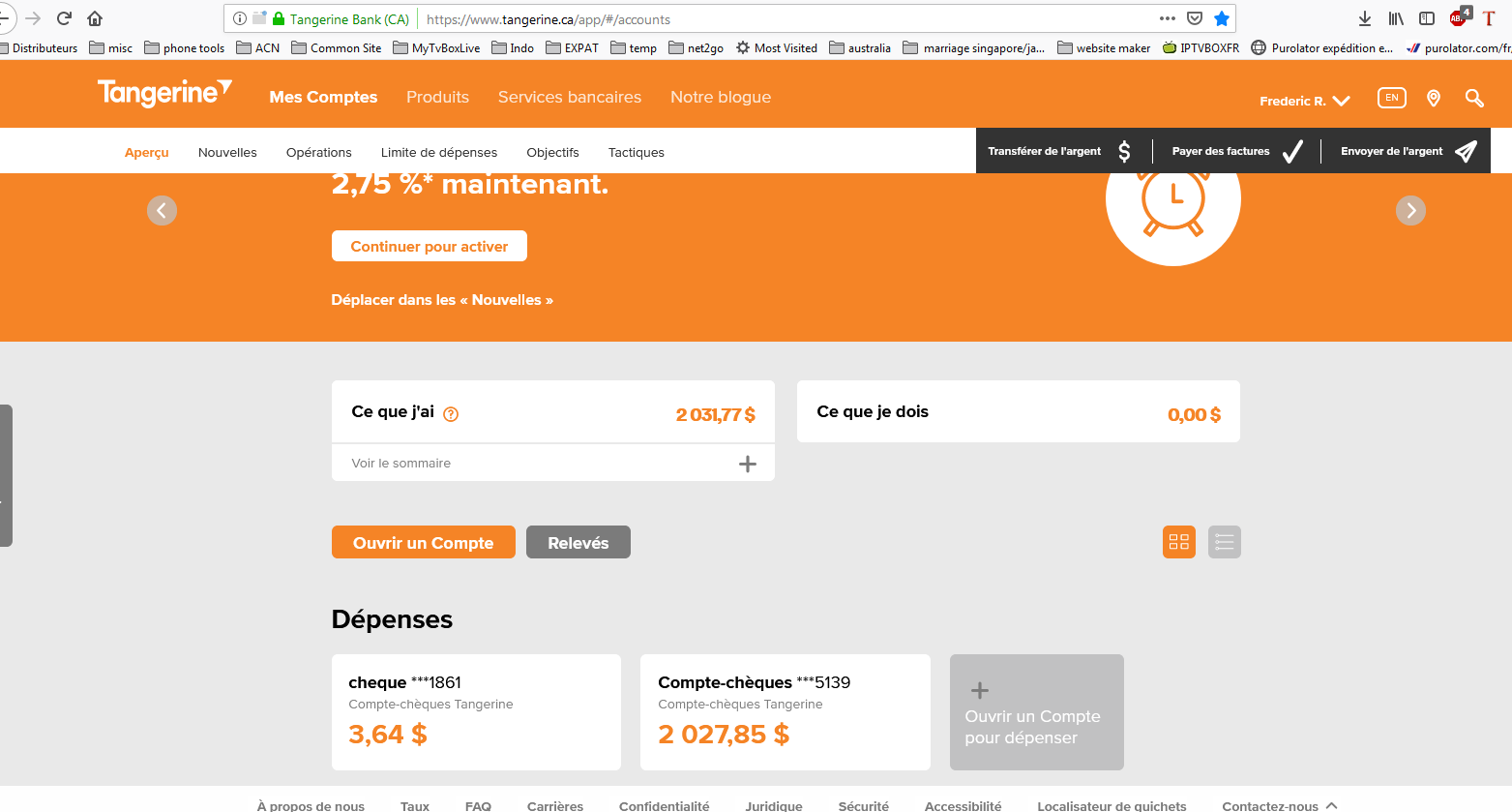Open the phone tools bookmark folder

click(x=185, y=47)
